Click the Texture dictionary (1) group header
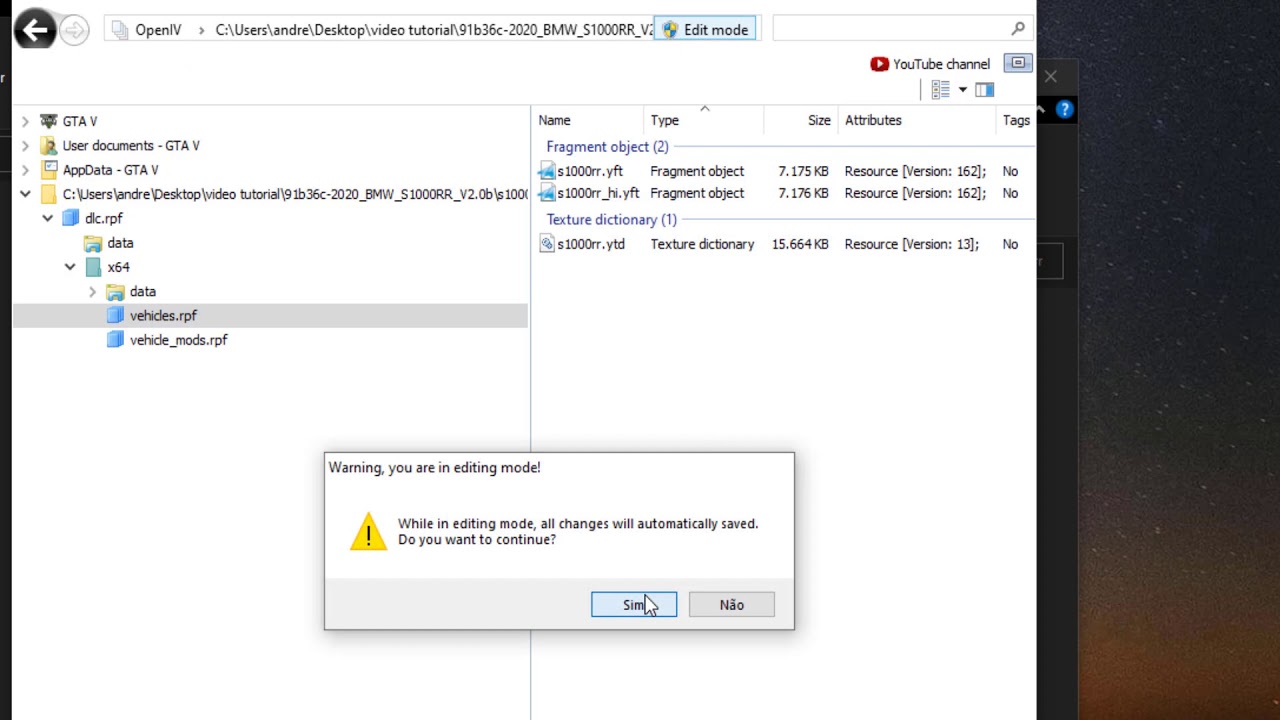 click(x=611, y=220)
